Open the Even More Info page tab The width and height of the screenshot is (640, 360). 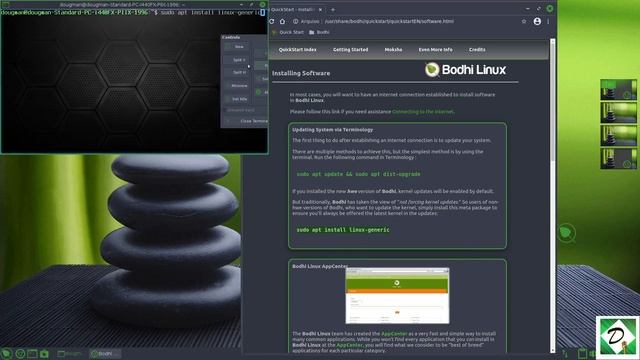436,50
